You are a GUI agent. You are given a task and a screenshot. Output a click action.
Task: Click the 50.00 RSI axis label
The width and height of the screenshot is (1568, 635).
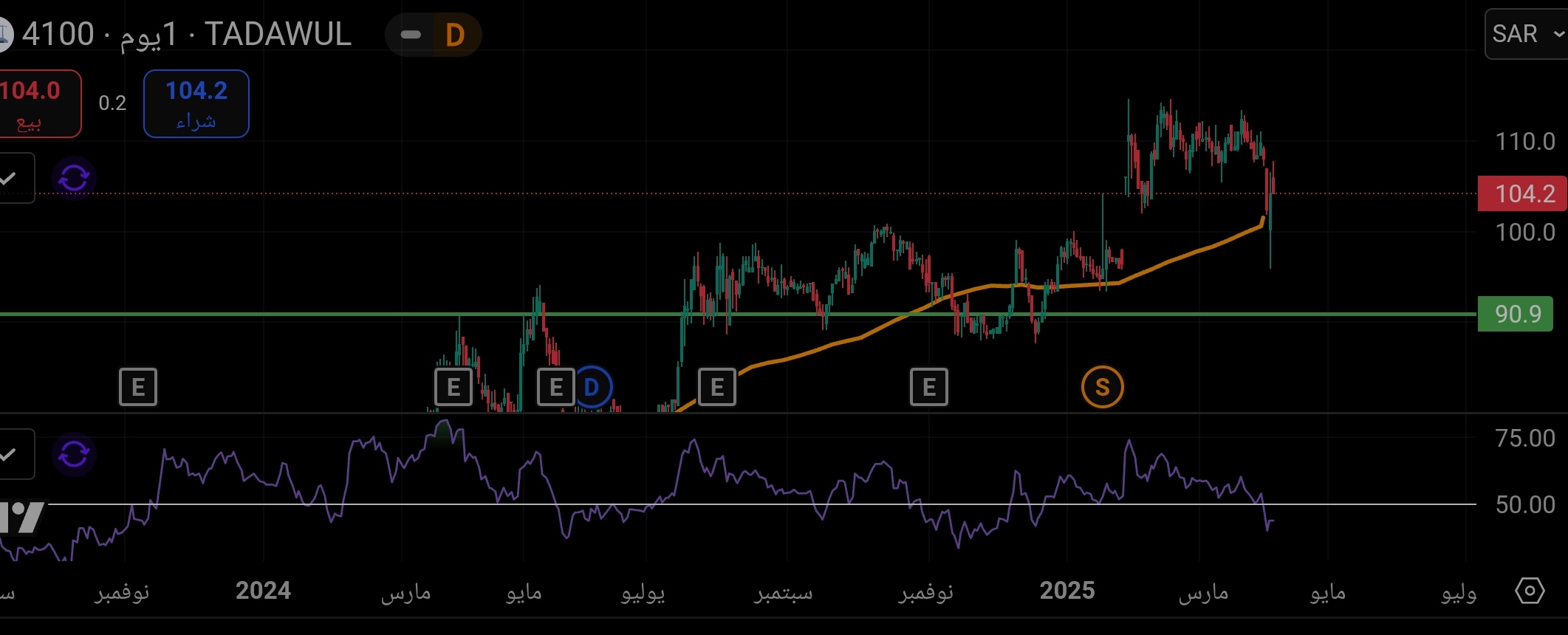tap(1525, 504)
